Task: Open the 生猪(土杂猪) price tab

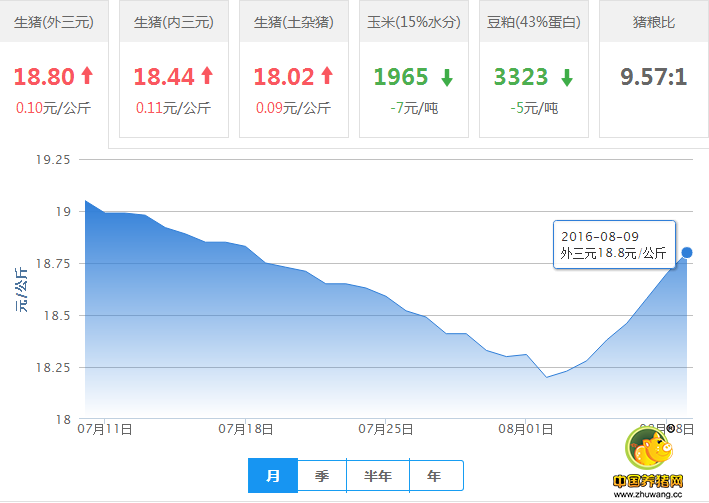Action: [293, 22]
